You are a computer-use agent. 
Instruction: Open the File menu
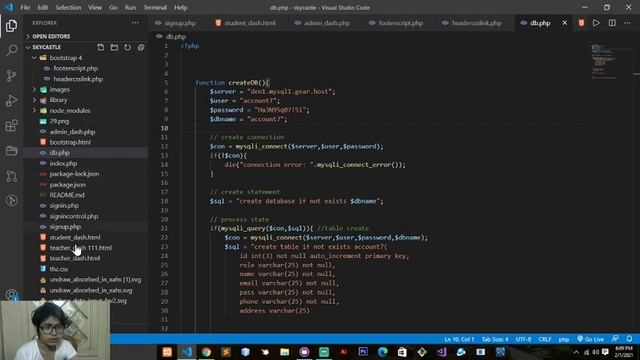point(25,7)
